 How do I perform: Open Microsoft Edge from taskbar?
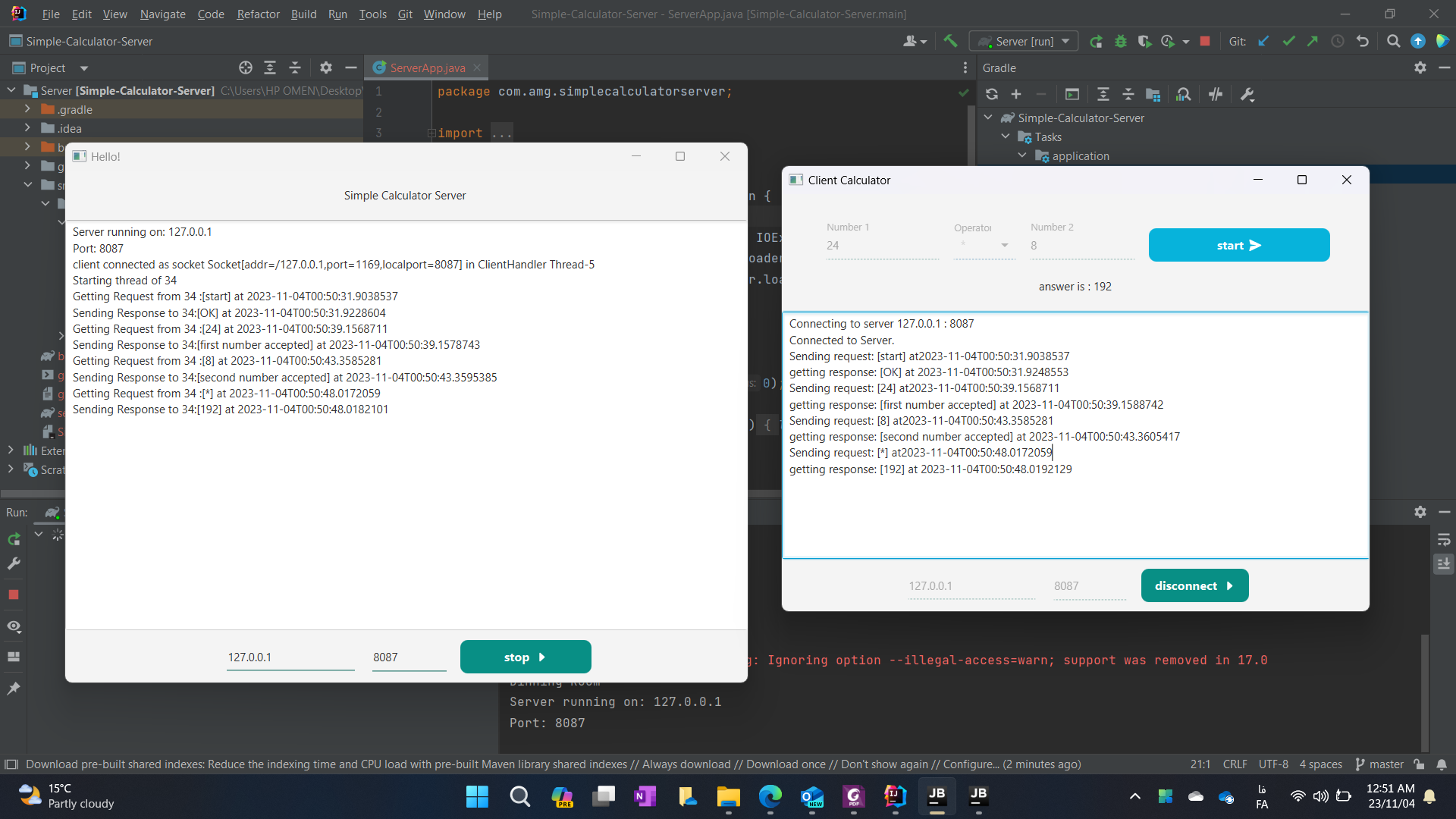770,796
